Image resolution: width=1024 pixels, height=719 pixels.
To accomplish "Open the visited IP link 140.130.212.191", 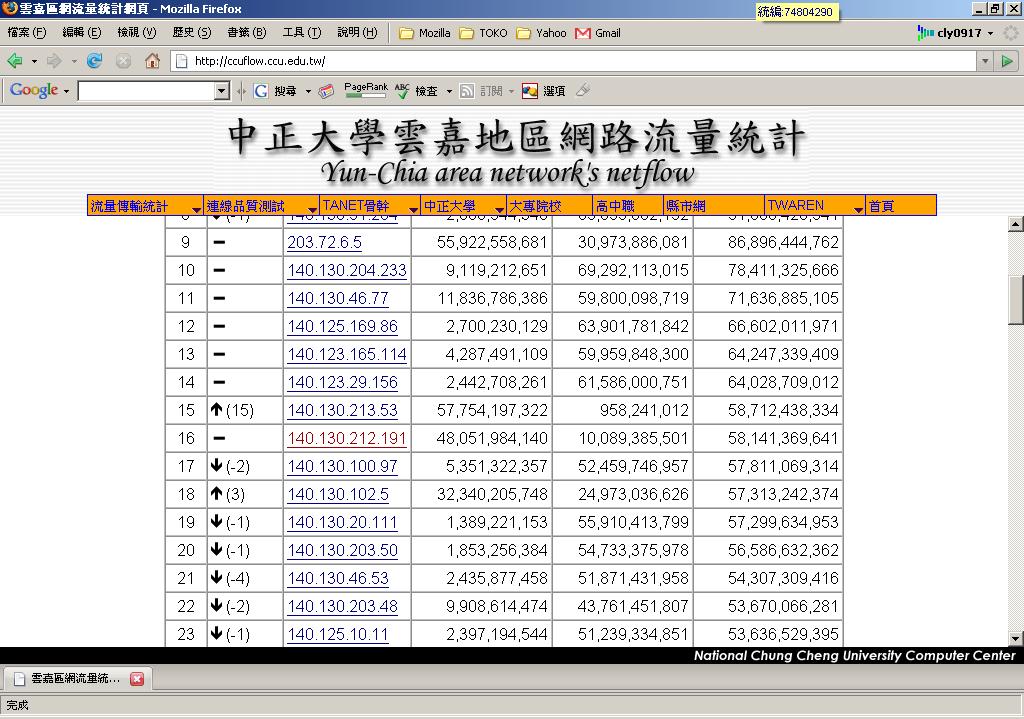I will (347, 438).
